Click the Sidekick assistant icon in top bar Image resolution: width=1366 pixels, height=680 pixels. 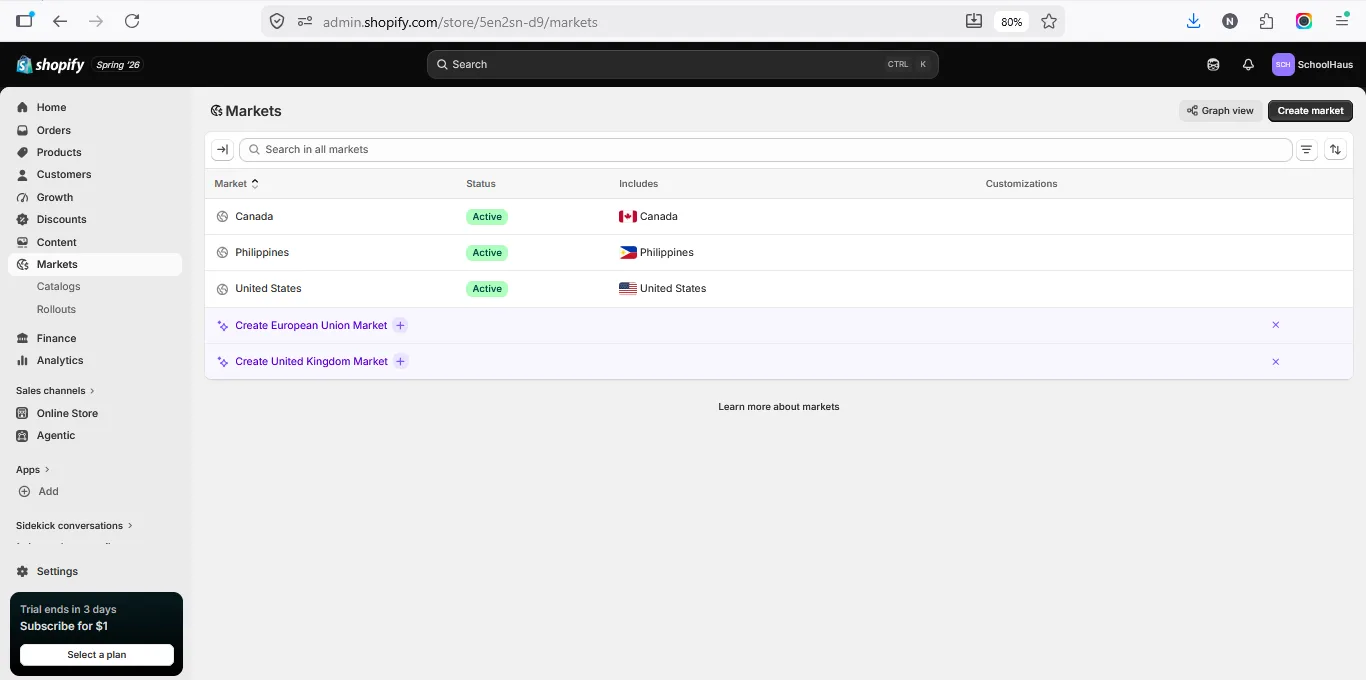pyautogui.click(x=1213, y=64)
